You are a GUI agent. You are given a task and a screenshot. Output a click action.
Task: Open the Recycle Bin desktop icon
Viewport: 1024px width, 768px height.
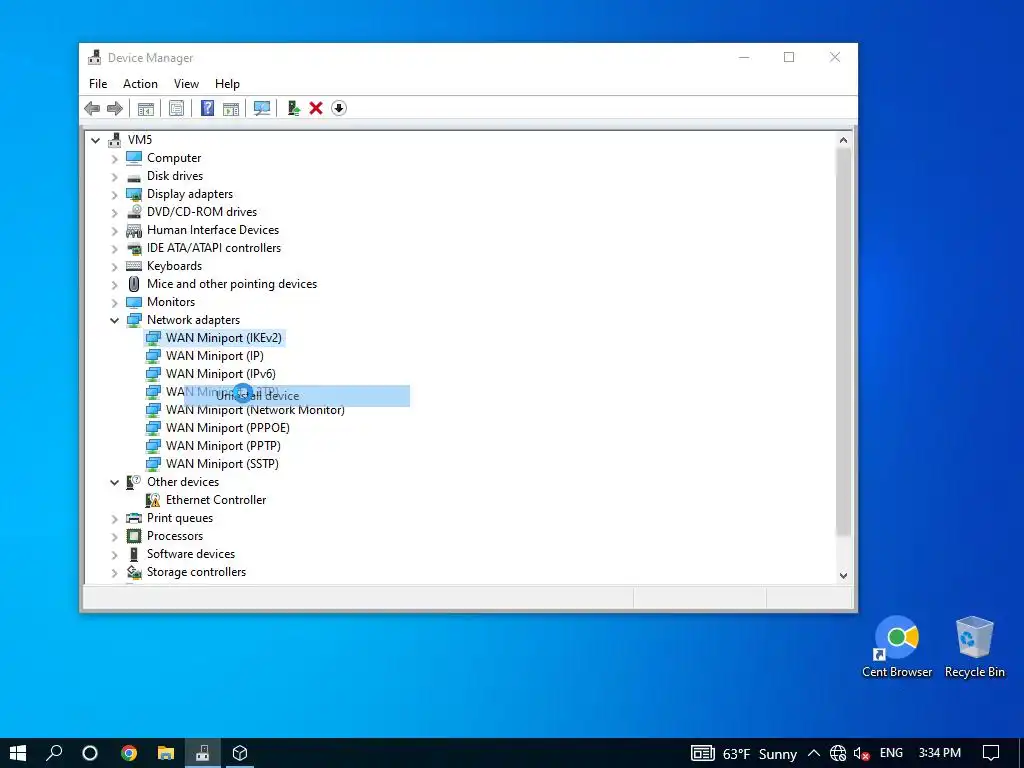coord(974,647)
